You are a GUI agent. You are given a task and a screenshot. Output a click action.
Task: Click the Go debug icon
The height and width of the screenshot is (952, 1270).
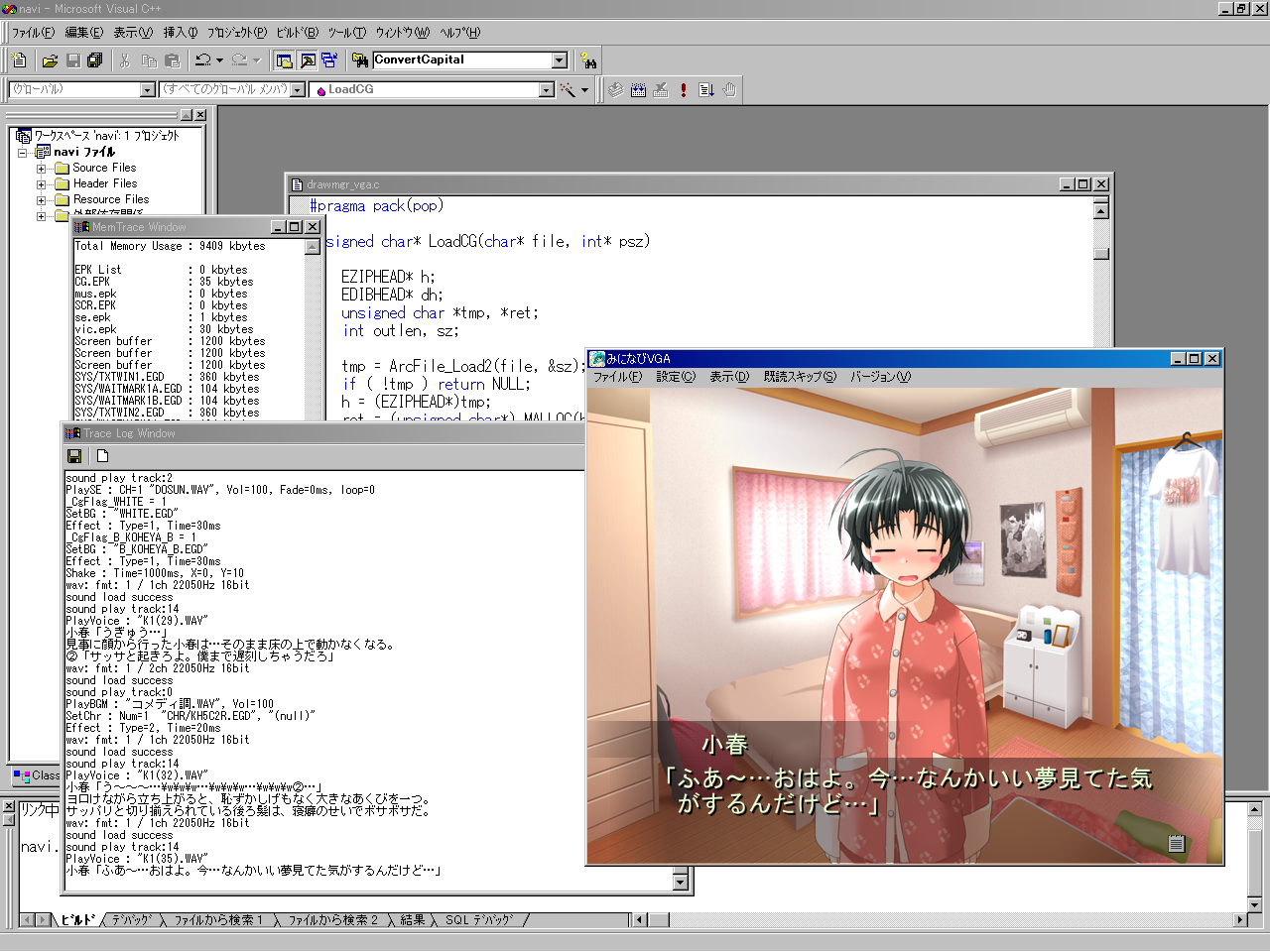(706, 90)
